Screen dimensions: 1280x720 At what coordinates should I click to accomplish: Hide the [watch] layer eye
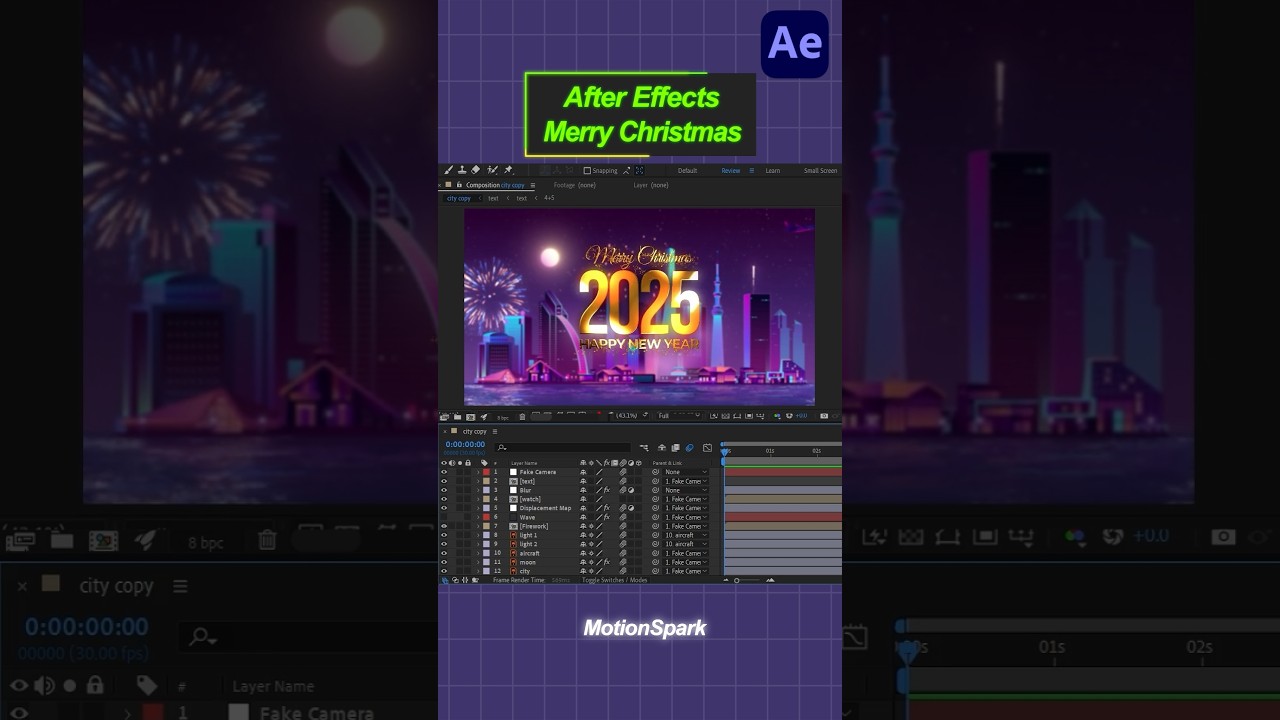(x=444, y=499)
